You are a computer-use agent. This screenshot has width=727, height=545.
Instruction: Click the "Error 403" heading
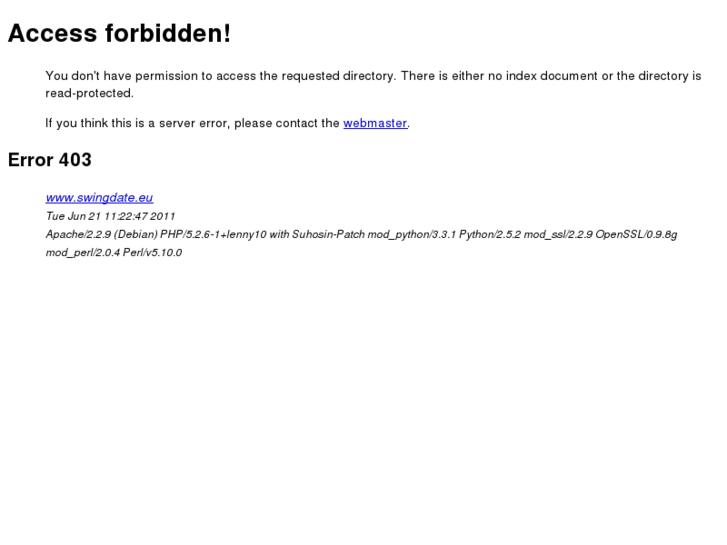tap(50, 160)
